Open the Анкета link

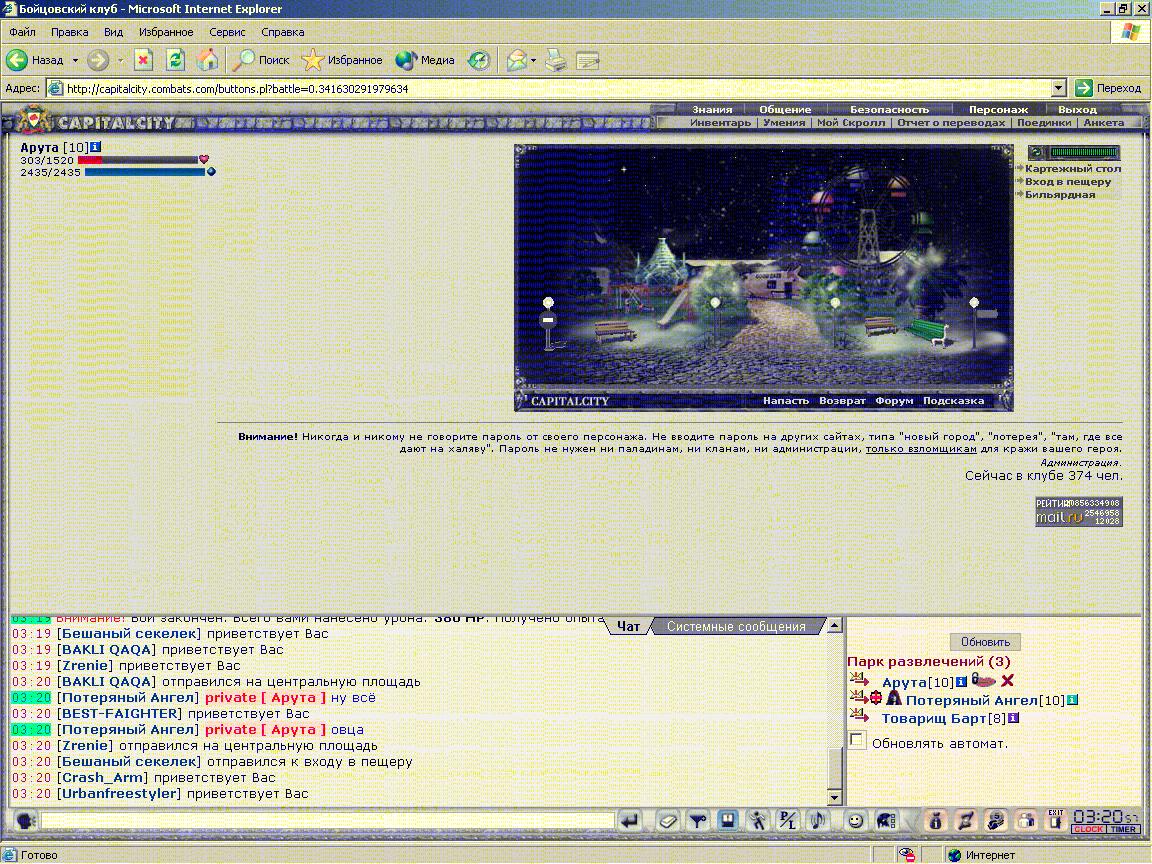click(x=1104, y=123)
